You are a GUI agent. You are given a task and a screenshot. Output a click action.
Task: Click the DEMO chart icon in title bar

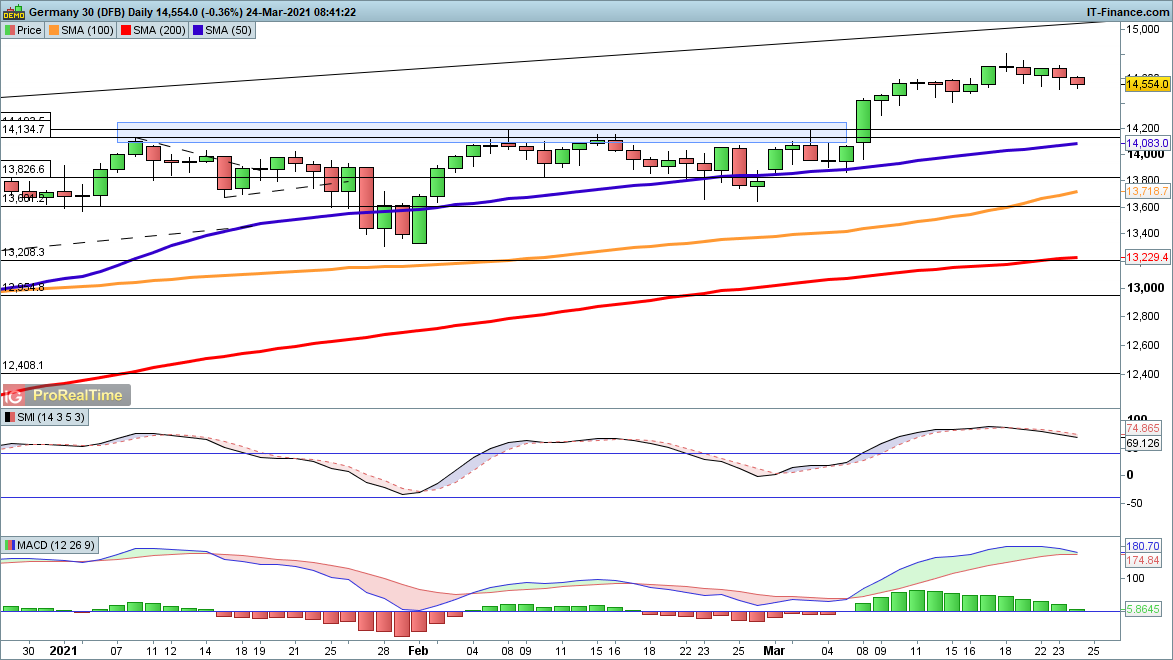click(x=14, y=12)
